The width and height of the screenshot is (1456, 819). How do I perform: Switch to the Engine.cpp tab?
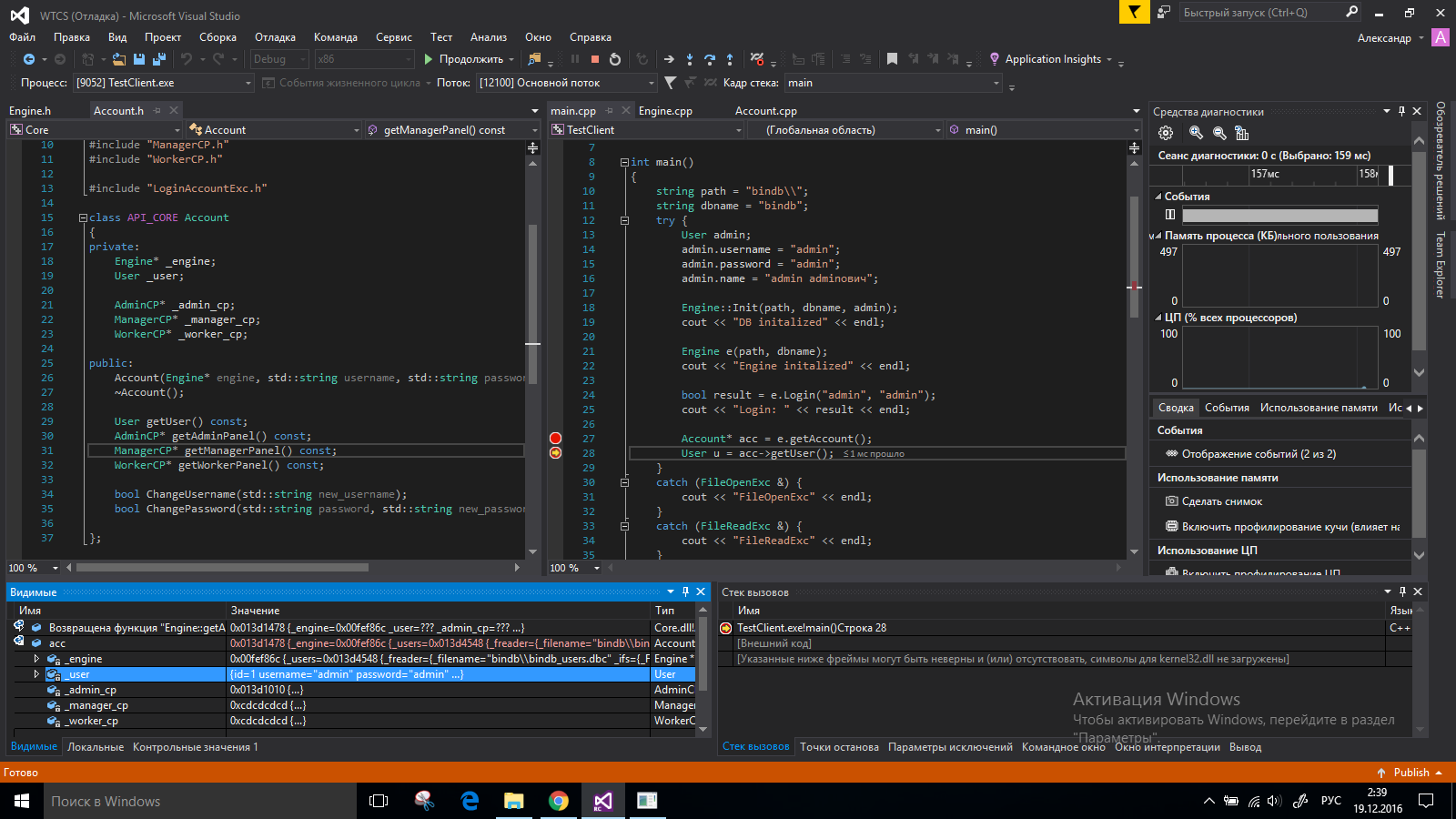665,111
